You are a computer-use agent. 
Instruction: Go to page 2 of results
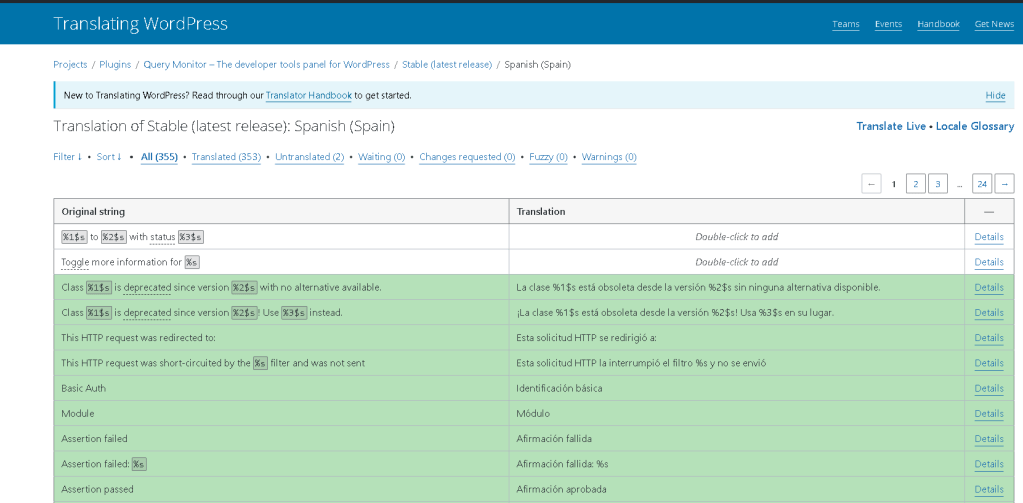point(915,184)
